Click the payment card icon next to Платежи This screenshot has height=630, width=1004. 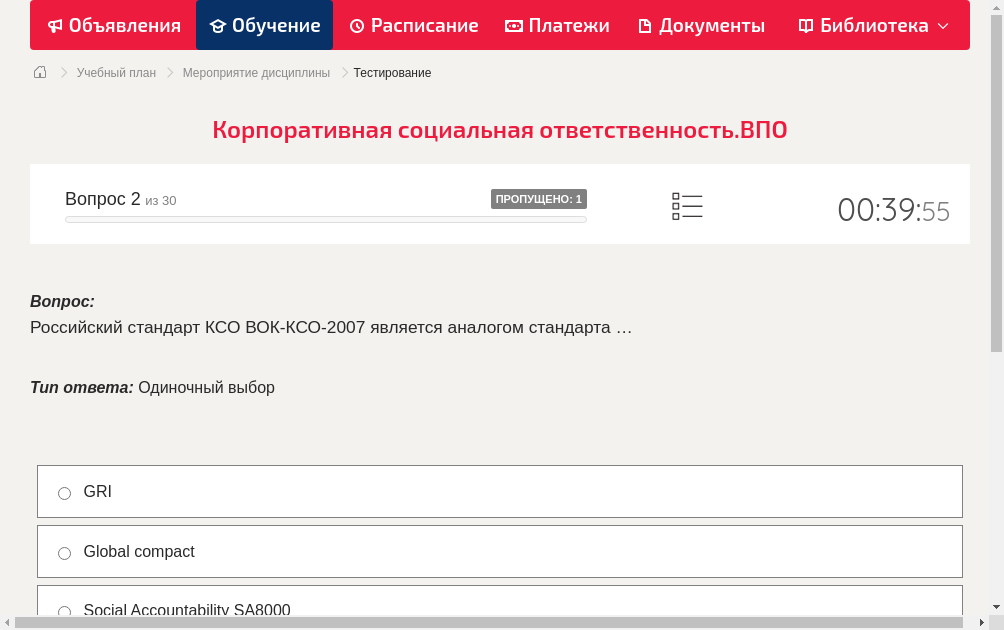514,25
